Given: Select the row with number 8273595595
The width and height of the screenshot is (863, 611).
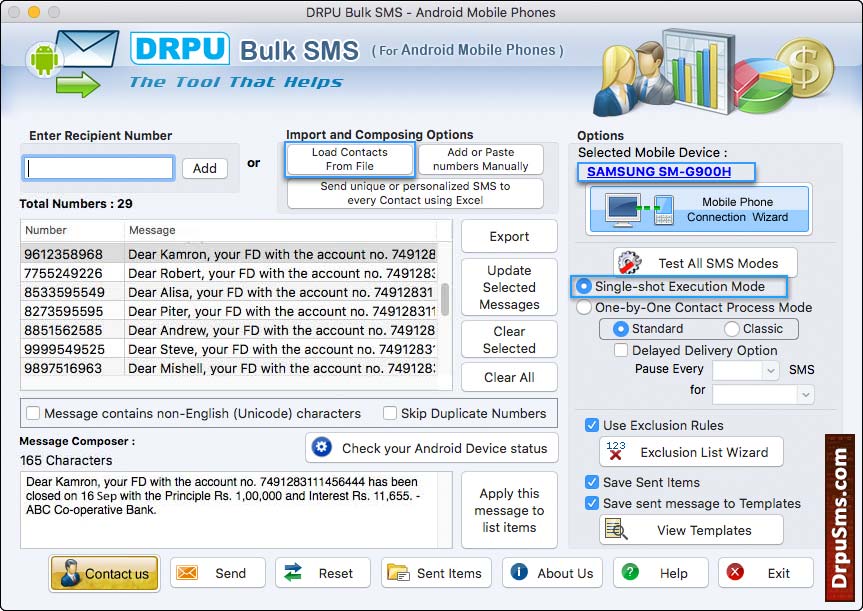Looking at the screenshot, I should tap(229, 311).
